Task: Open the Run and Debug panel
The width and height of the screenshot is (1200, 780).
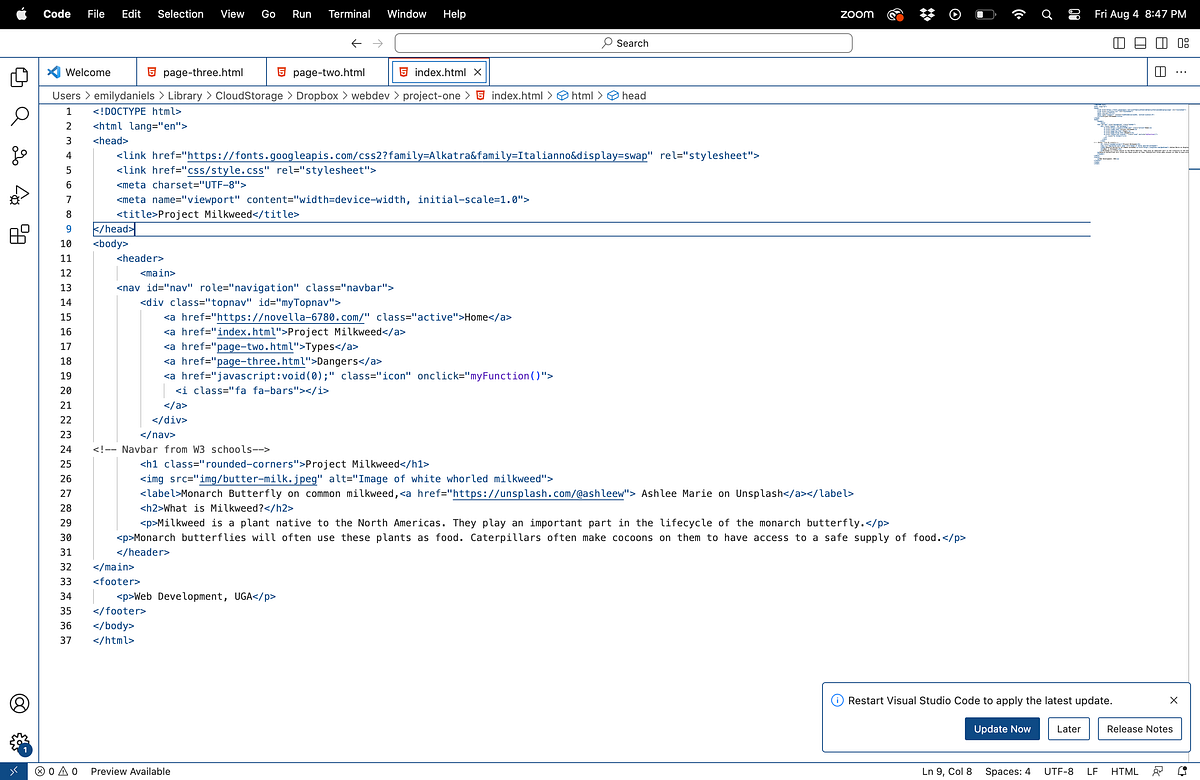Action: (x=19, y=194)
